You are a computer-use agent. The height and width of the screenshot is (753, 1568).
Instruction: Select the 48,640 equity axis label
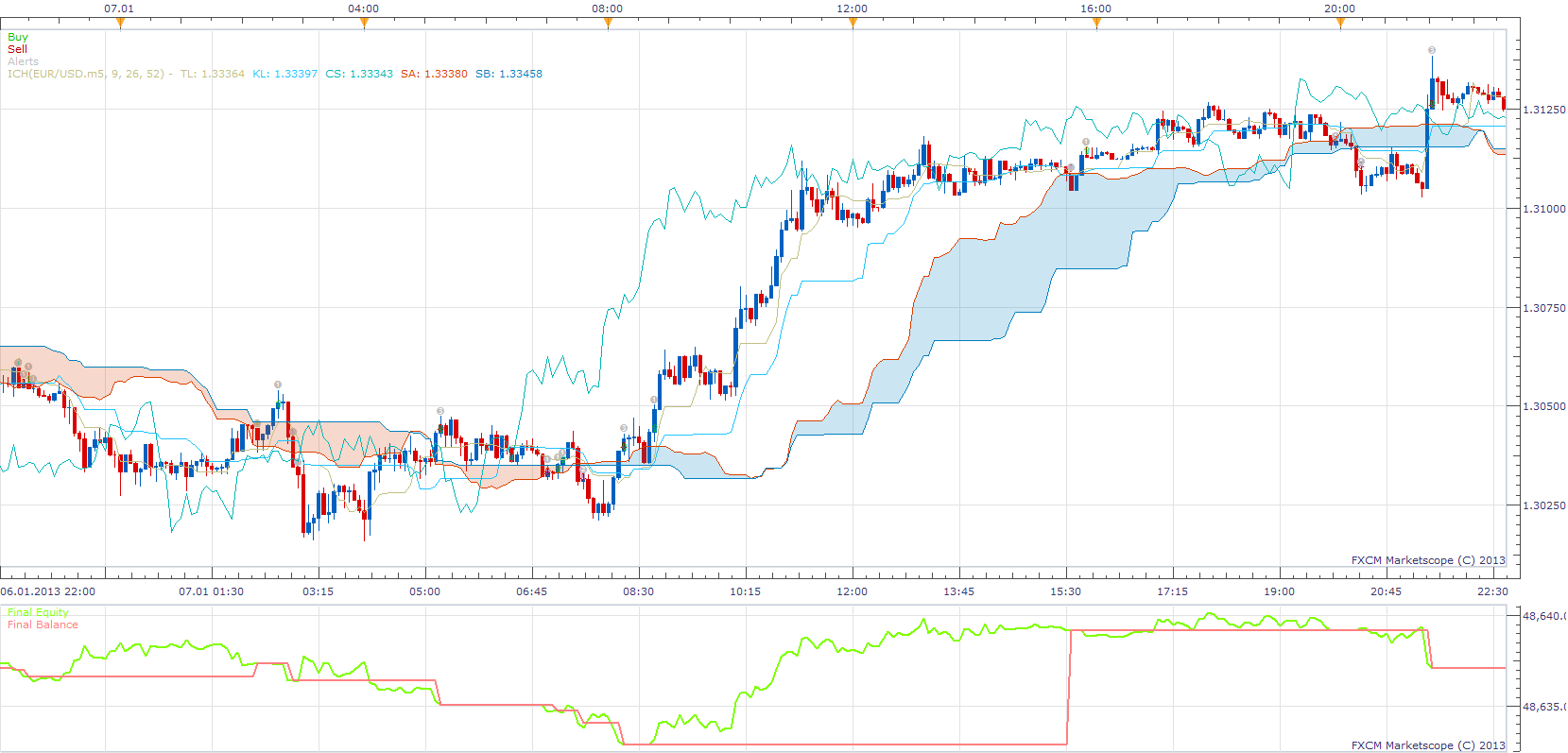(x=1543, y=616)
